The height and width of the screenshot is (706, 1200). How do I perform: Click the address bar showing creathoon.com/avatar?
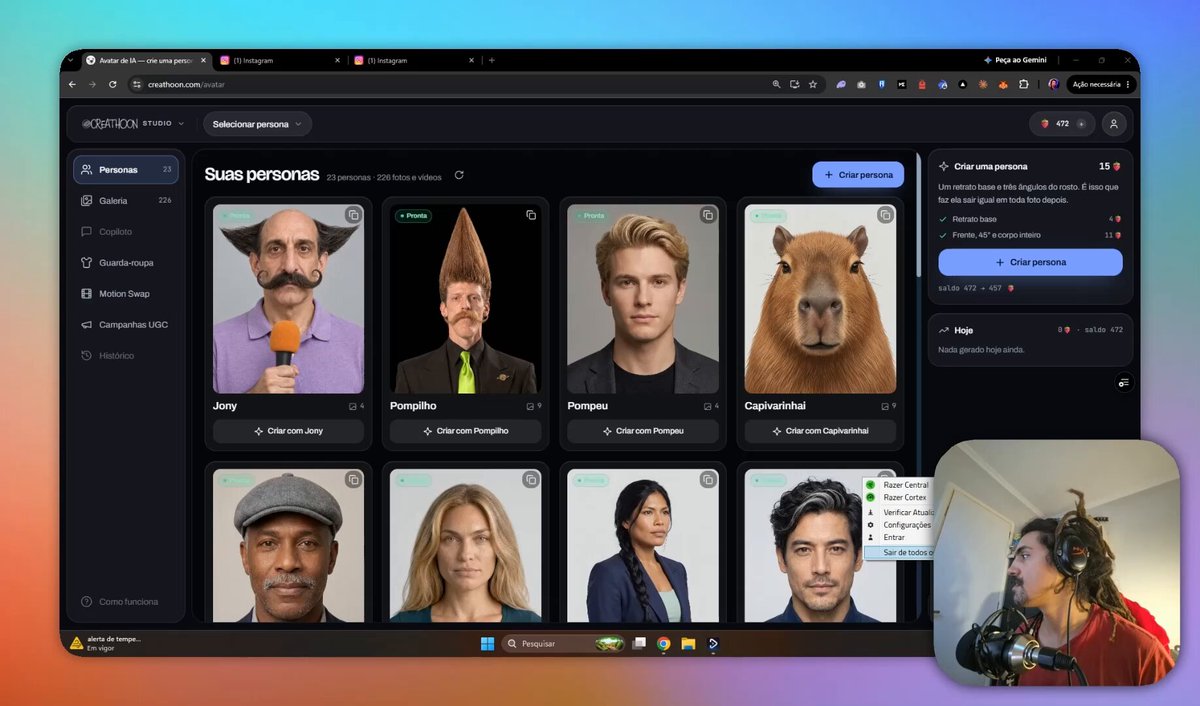450,85
